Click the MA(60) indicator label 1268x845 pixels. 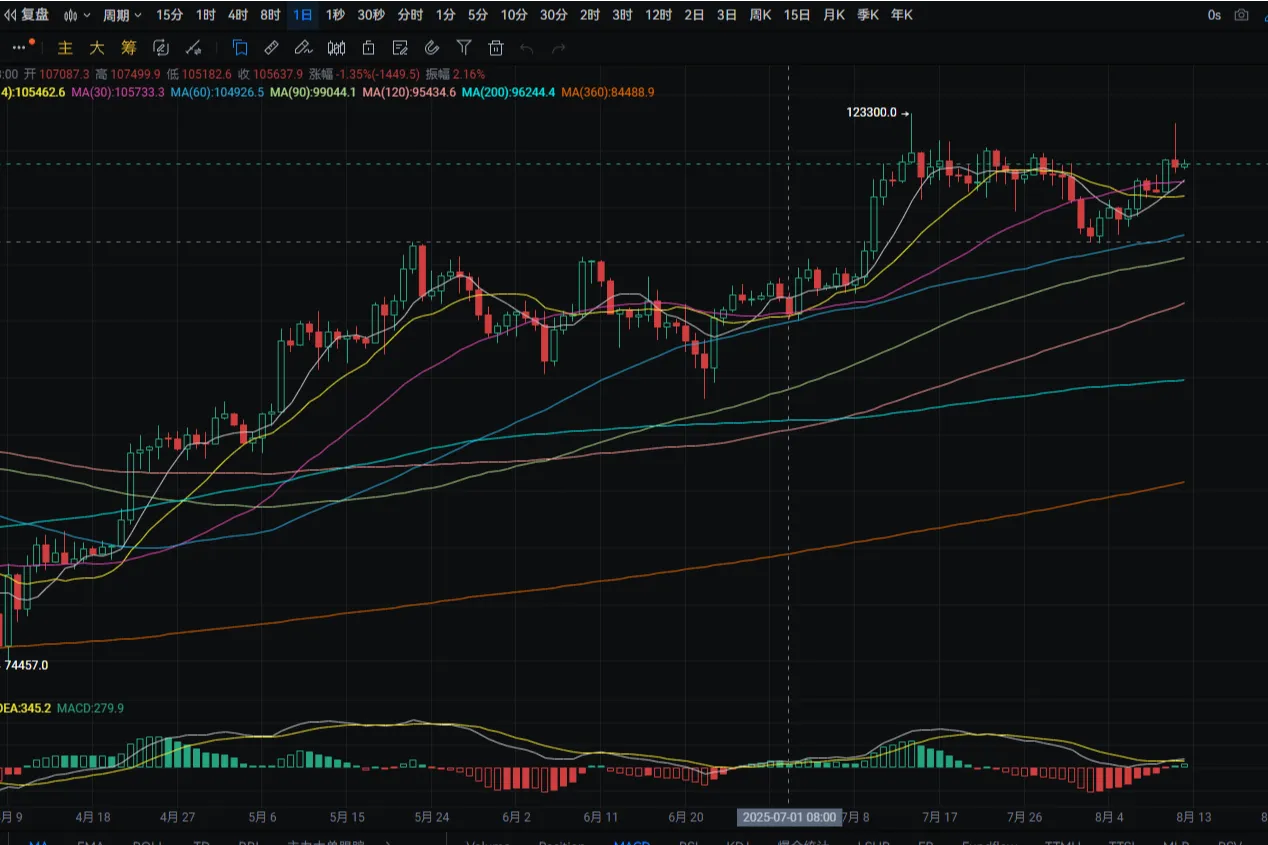point(217,92)
